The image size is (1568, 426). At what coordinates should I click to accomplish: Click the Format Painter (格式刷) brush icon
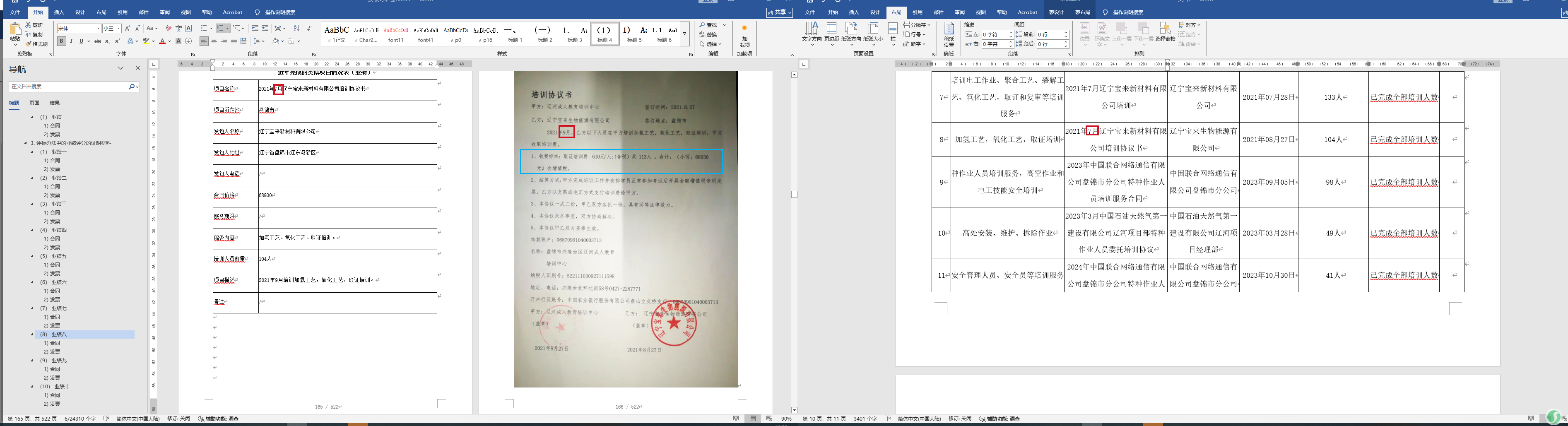[x=29, y=44]
